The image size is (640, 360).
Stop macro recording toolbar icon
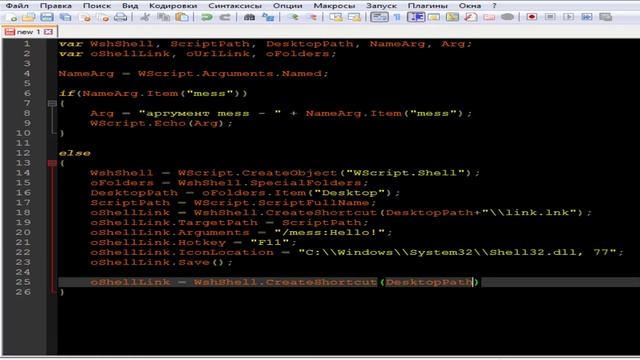[550, 17]
